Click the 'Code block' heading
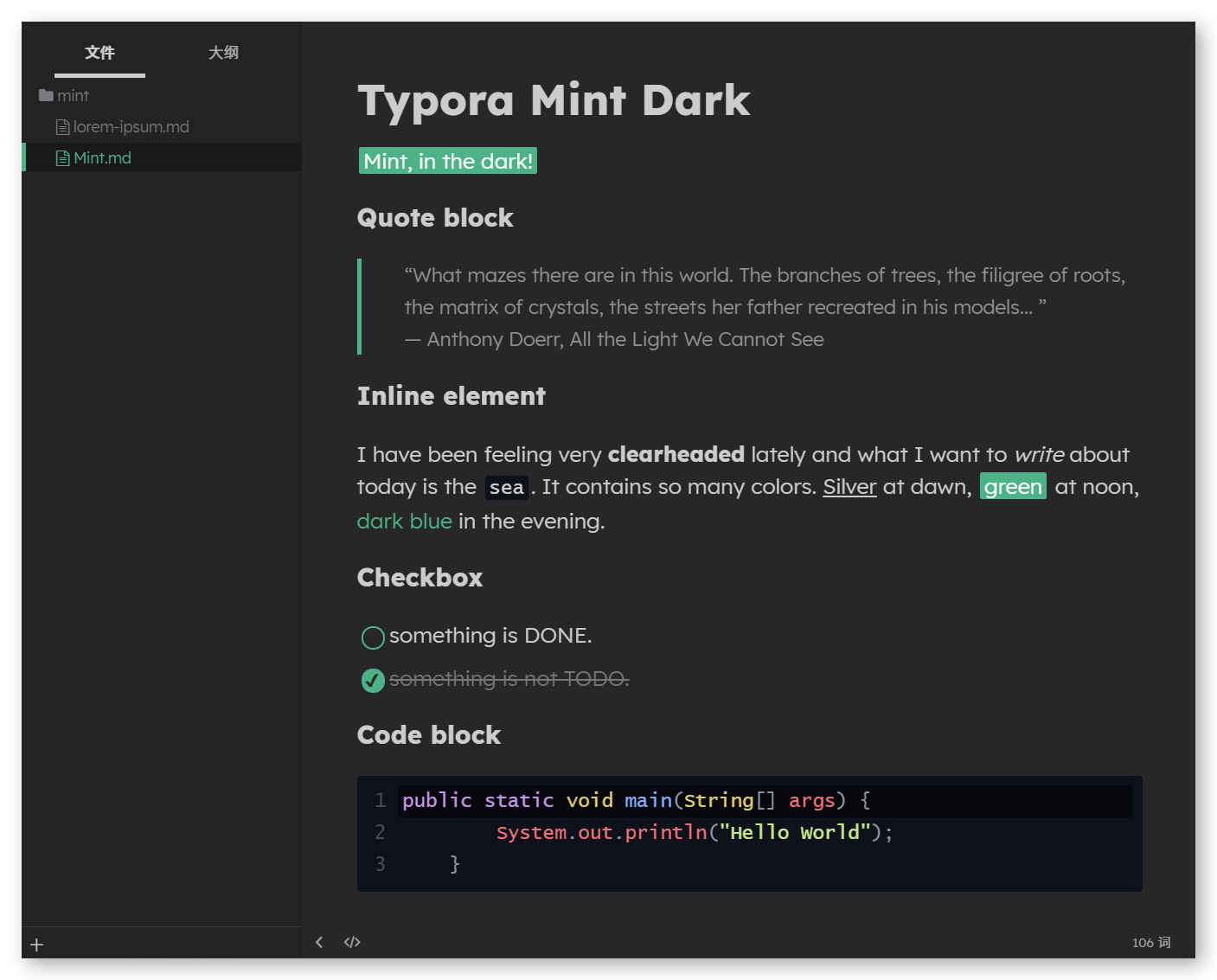This screenshot has height=980, width=1217. (429, 735)
